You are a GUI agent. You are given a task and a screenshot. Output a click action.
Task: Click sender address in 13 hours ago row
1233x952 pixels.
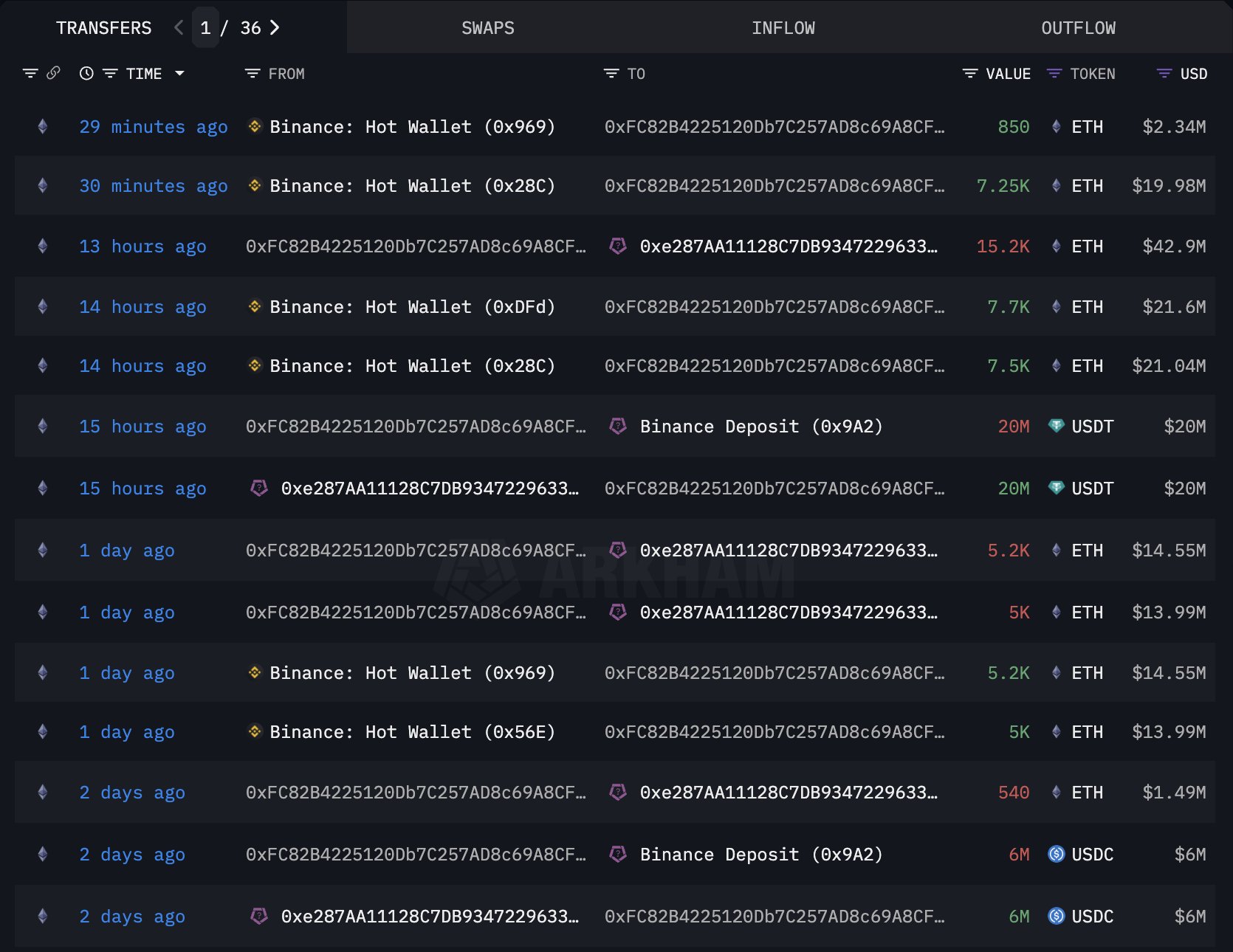tap(416, 246)
